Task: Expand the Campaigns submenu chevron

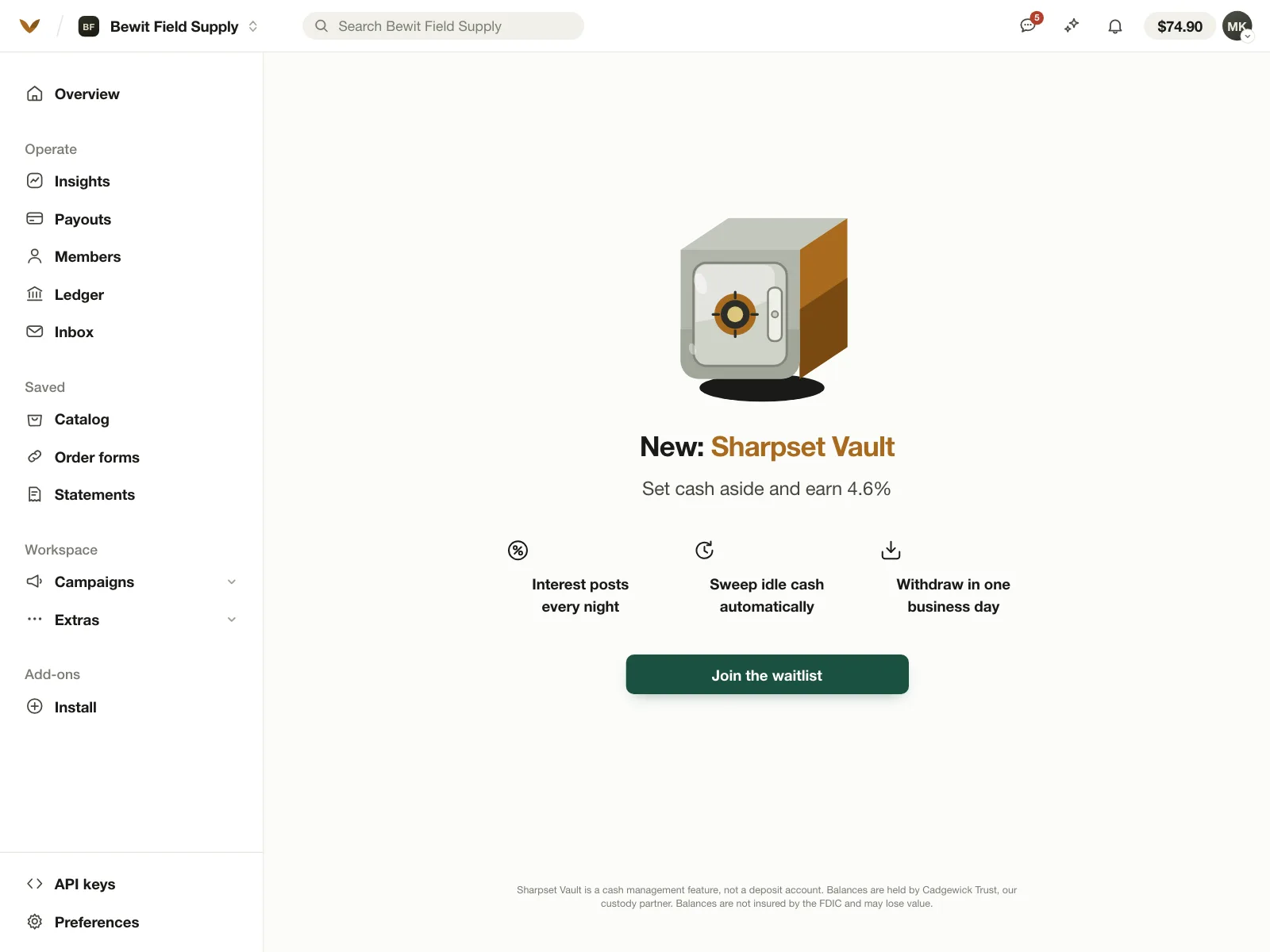Action: [232, 582]
